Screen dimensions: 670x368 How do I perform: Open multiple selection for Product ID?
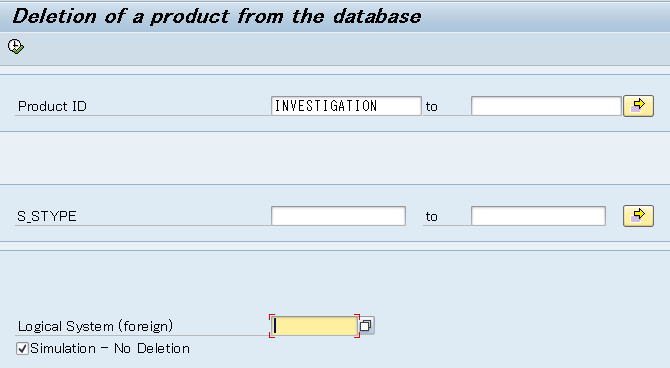[x=638, y=106]
